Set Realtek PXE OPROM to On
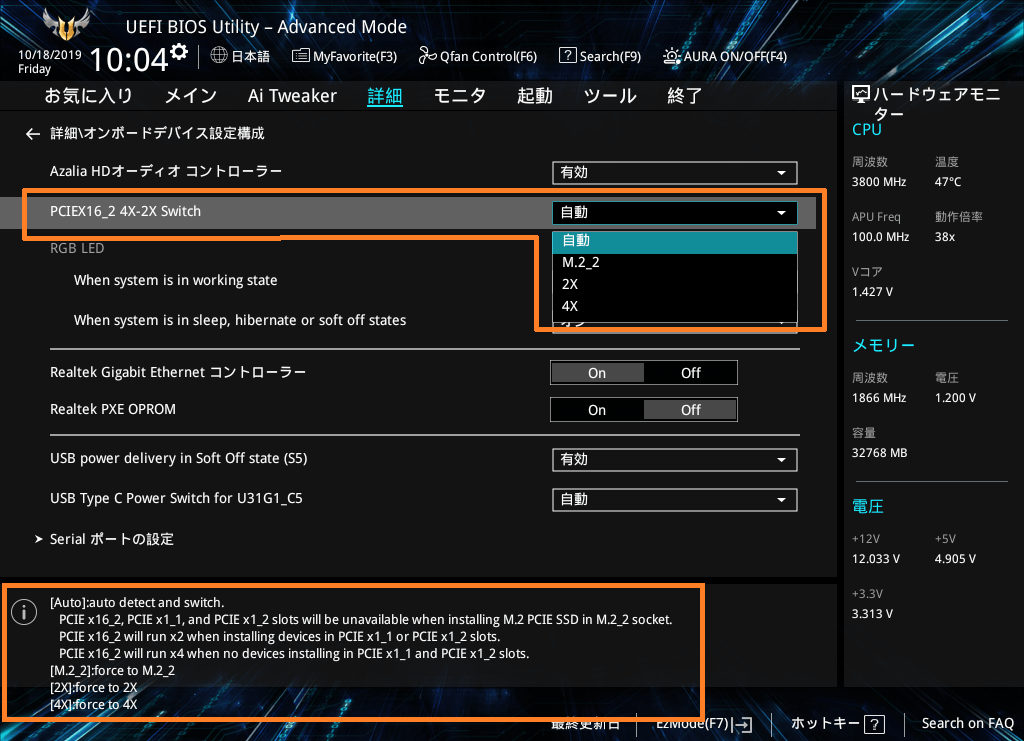The width and height of the screenshot is (1024, 741). 597,410
